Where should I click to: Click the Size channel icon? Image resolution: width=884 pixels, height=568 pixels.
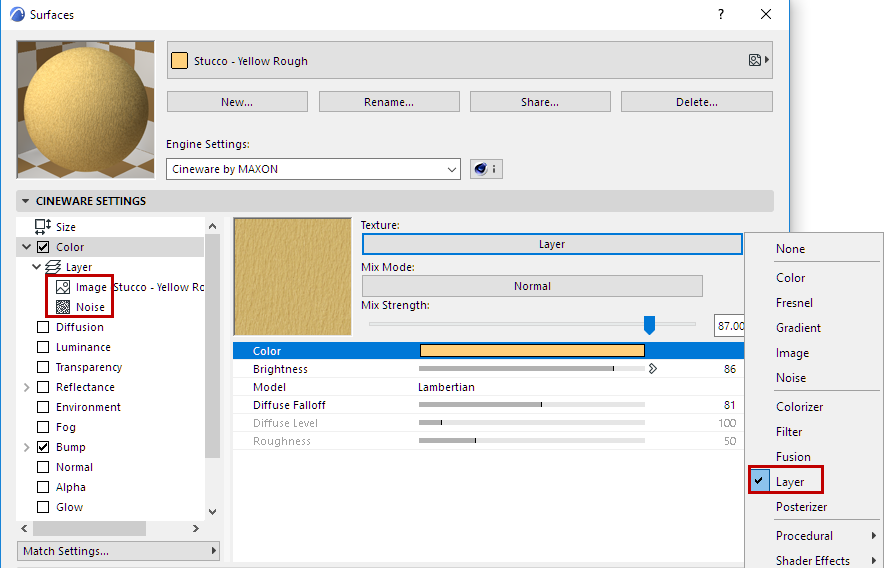[43, 227]
